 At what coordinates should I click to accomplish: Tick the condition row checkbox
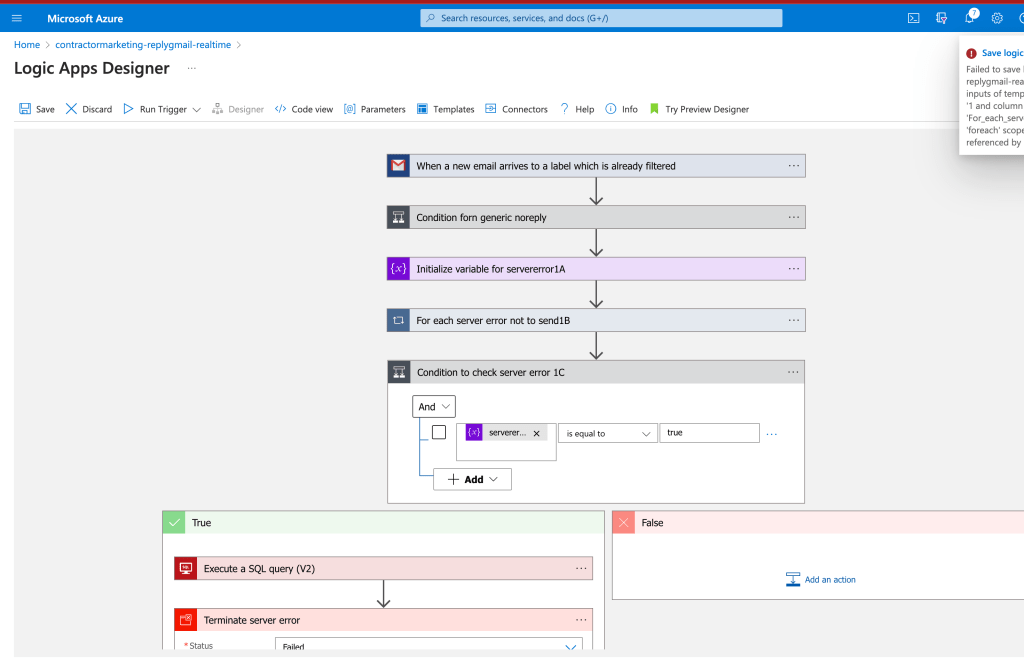(439, 433)
